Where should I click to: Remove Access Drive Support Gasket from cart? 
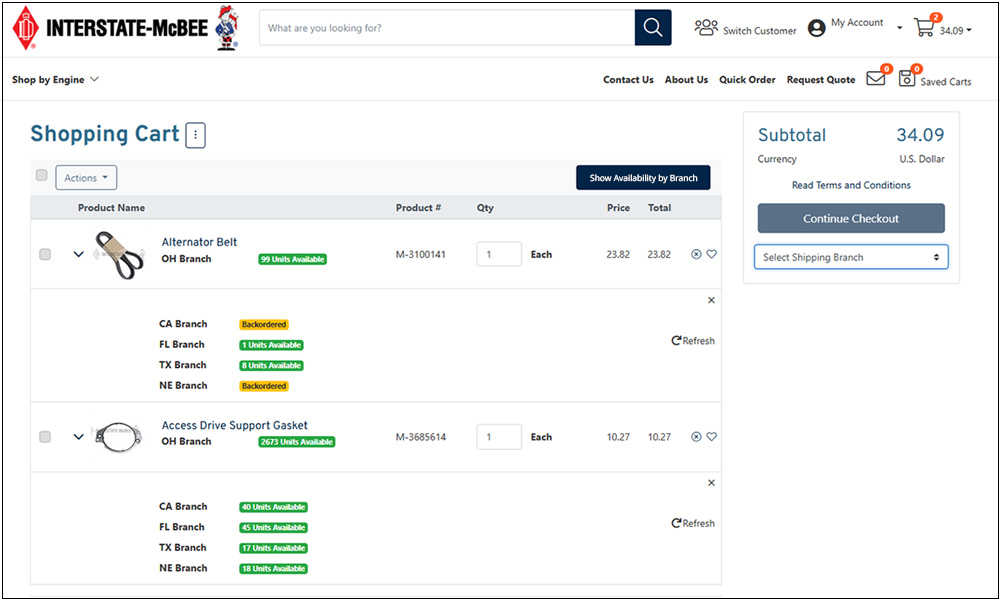[x=696, y=437]
